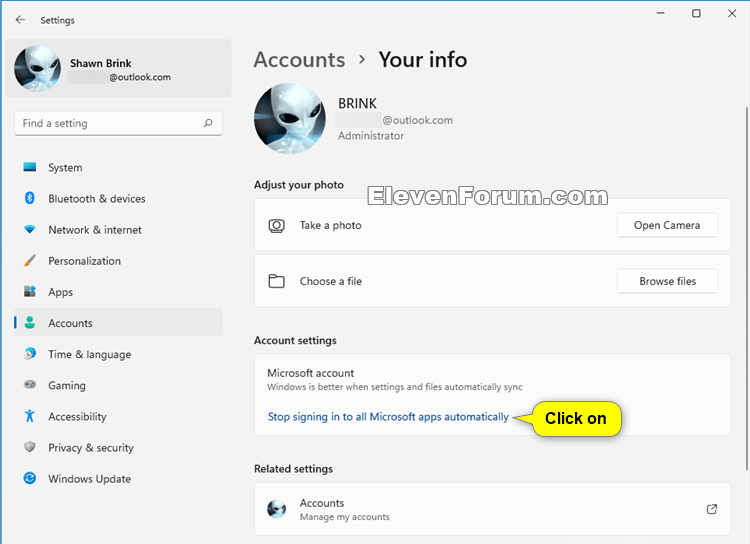
Task: Open Gaming settings
Action: coord(118,385)
